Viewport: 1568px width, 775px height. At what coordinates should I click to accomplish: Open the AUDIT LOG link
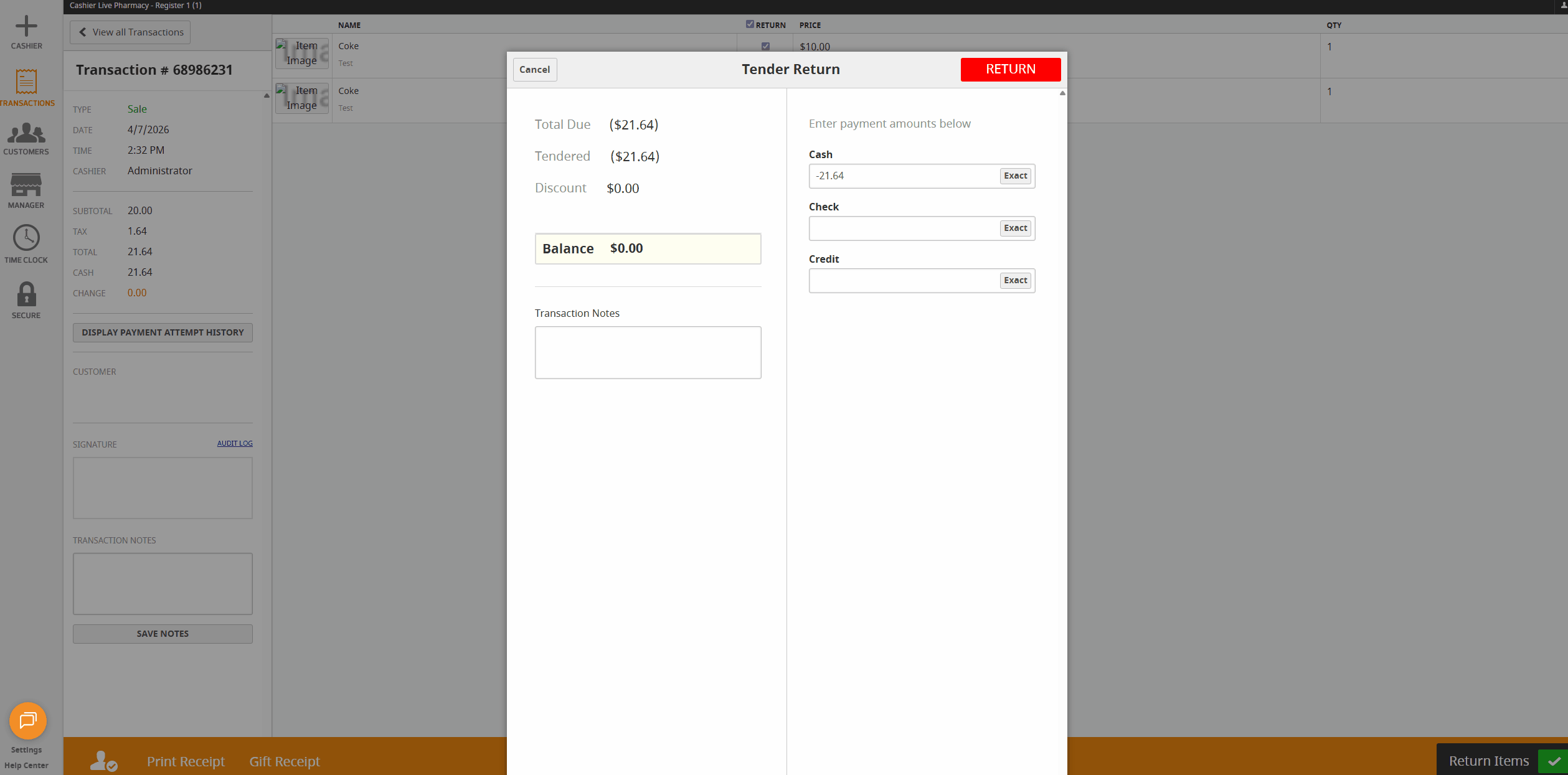coord(235,443)
